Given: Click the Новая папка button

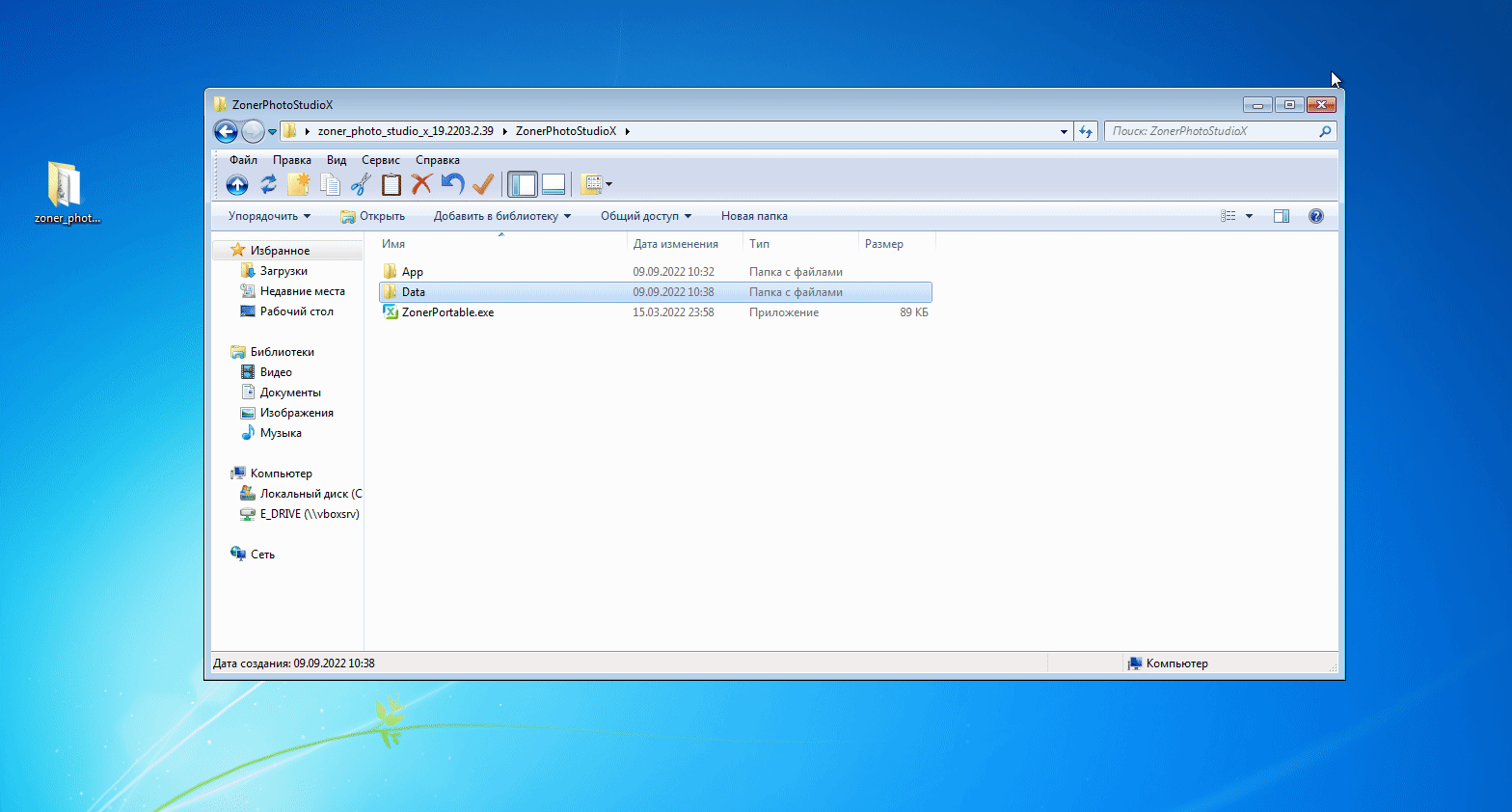Looking at the screenshot, I should click(754, 216).
